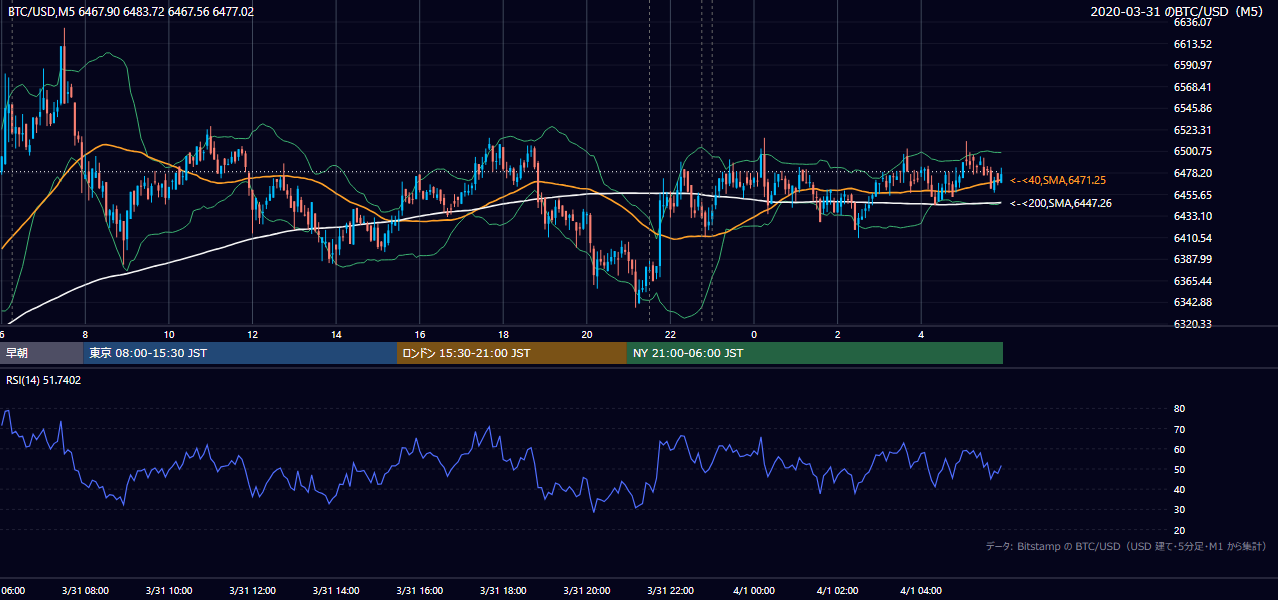
Task: Click price axis label 6523.31
Action: (1193, 130)
